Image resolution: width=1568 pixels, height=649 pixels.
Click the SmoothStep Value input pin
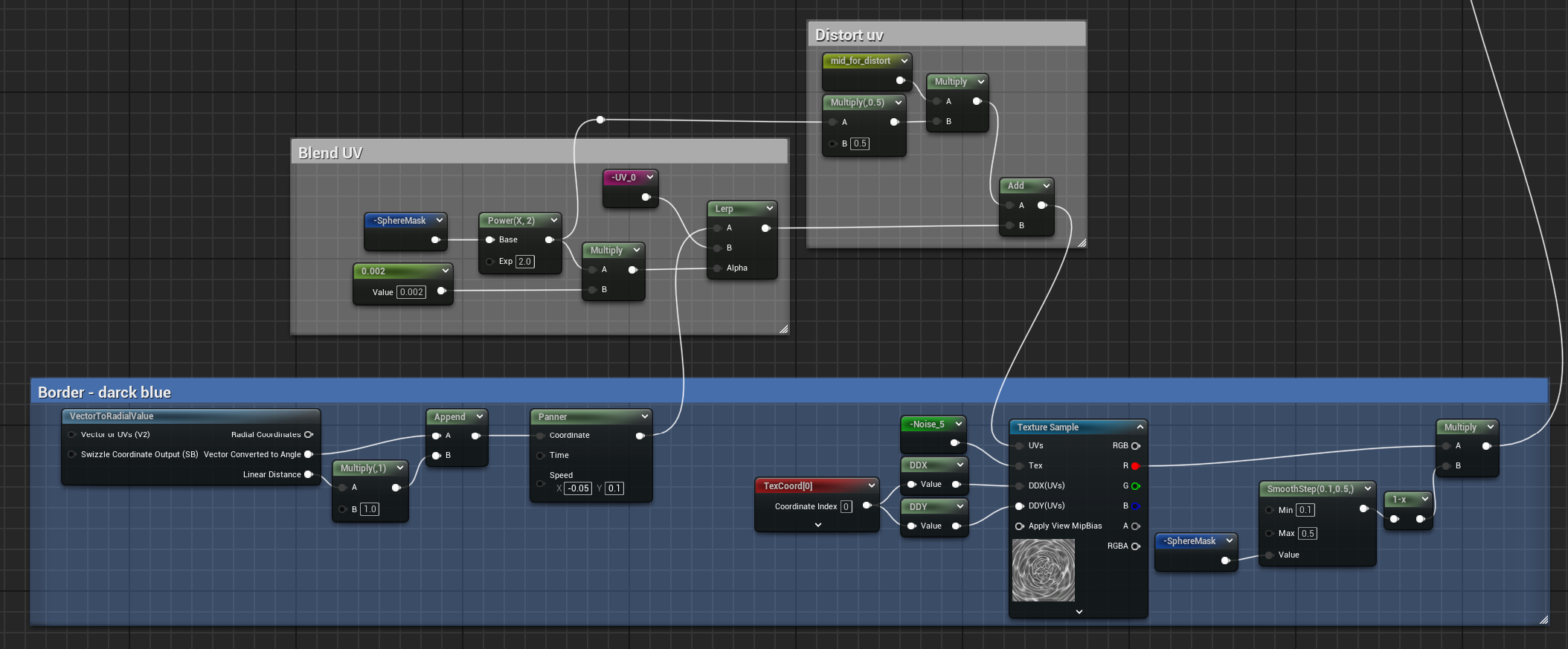pyautogui.click(x=1270, y=555)
